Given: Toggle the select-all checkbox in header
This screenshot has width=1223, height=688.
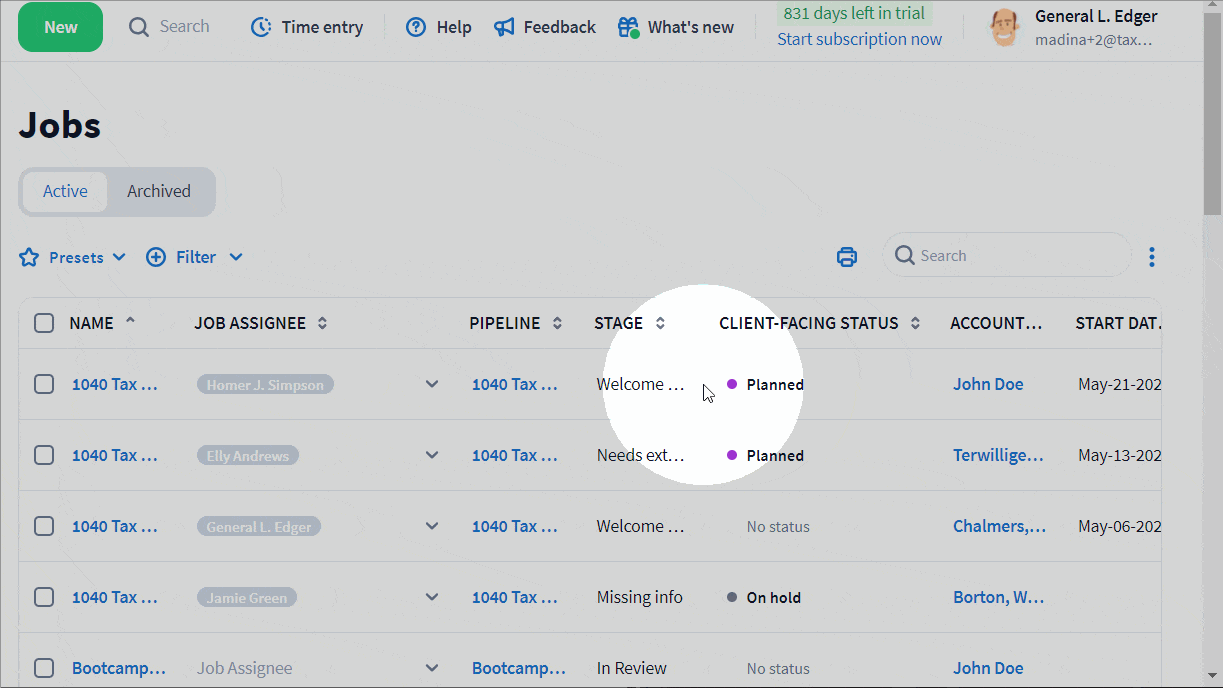Looking at the screenshot, I should coord(44,323).
